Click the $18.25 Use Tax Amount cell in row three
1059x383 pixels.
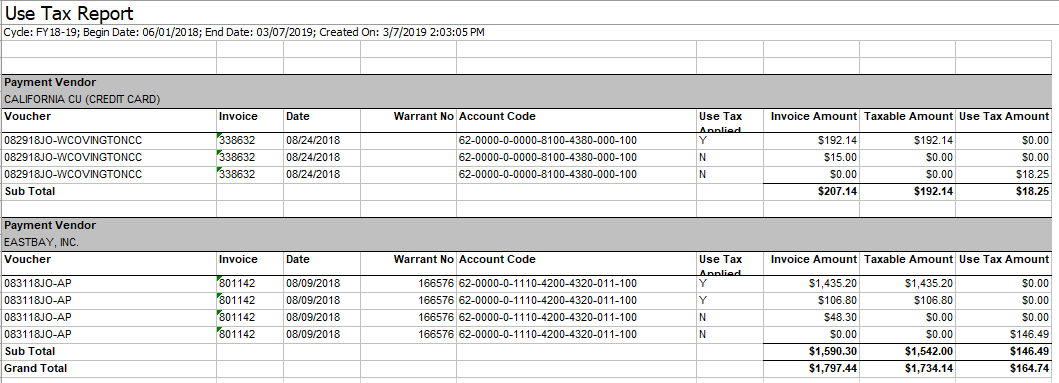click(1003, 174)
